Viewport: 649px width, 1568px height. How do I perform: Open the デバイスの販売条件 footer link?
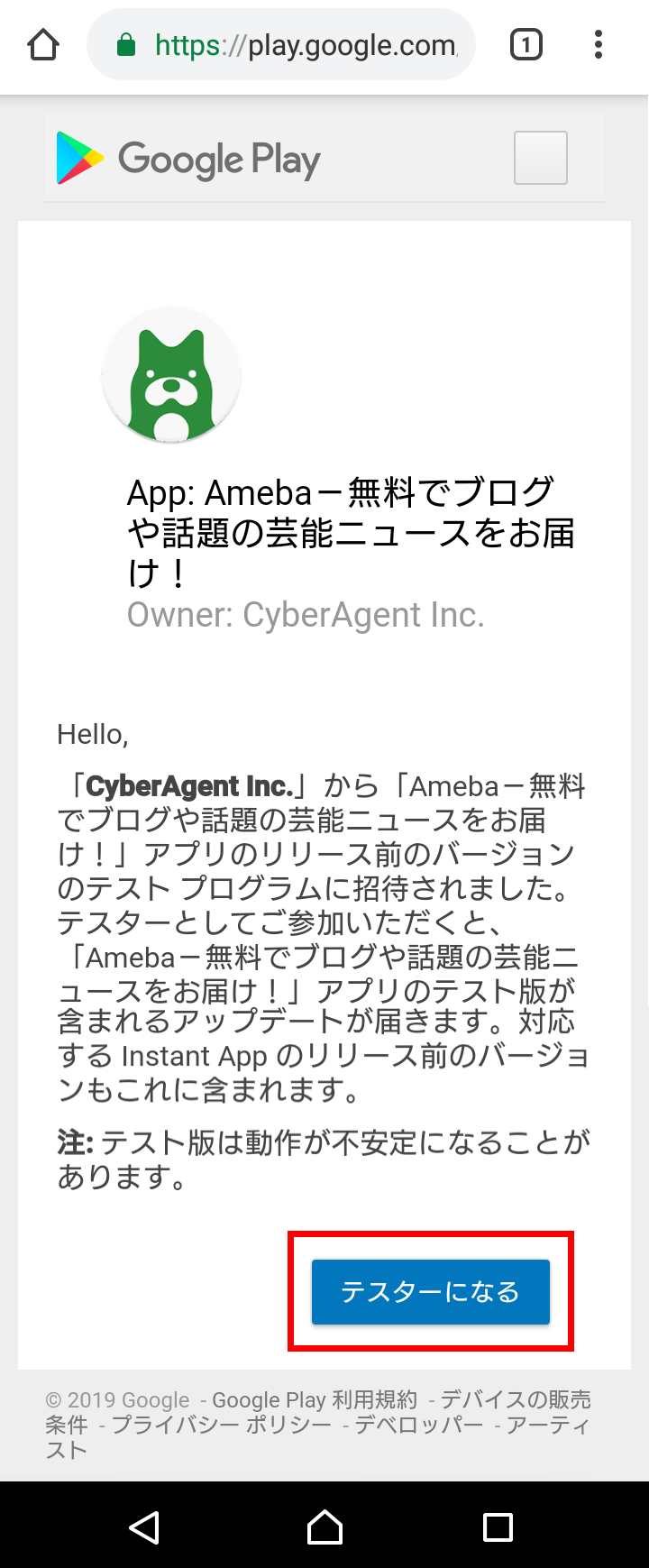(x=318, y=1412)
